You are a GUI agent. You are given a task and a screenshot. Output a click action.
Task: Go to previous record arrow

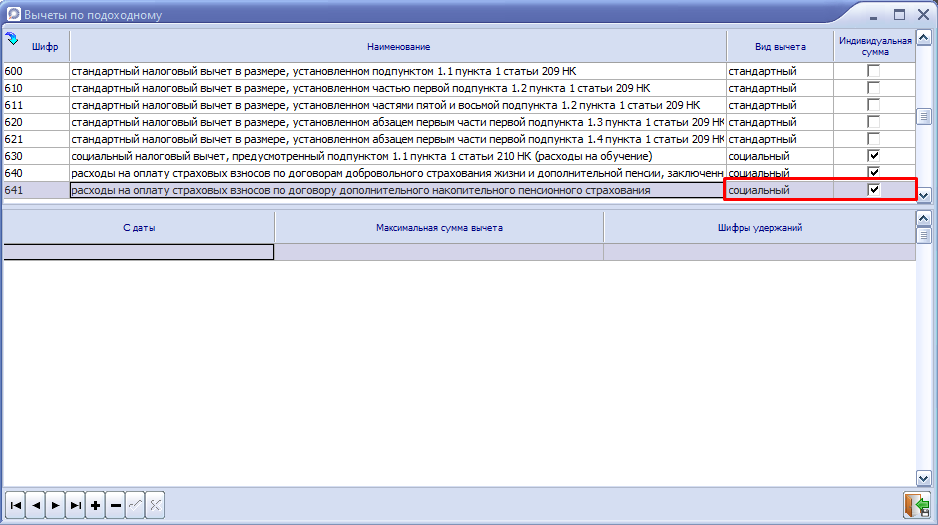pos(36,506)
